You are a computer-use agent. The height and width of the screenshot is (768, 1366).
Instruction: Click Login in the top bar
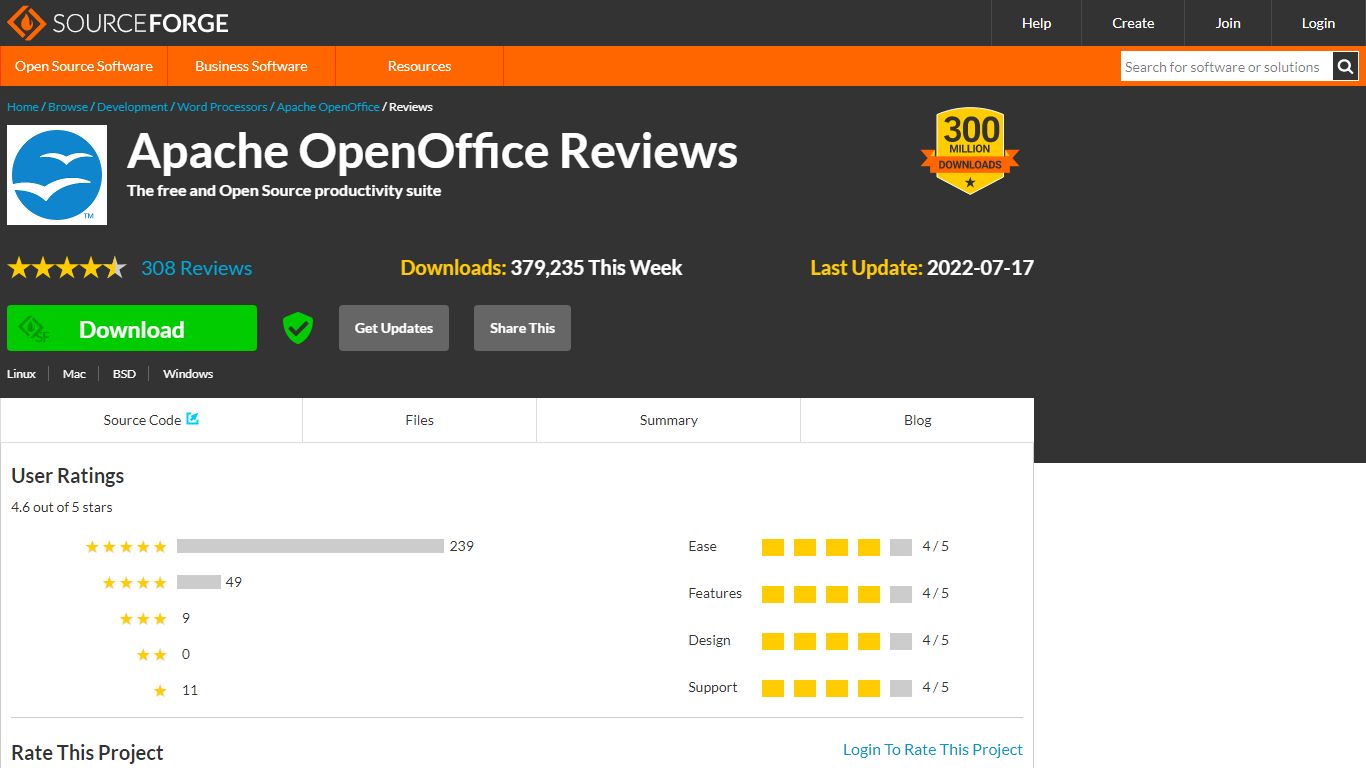(x=1318, y=23)
